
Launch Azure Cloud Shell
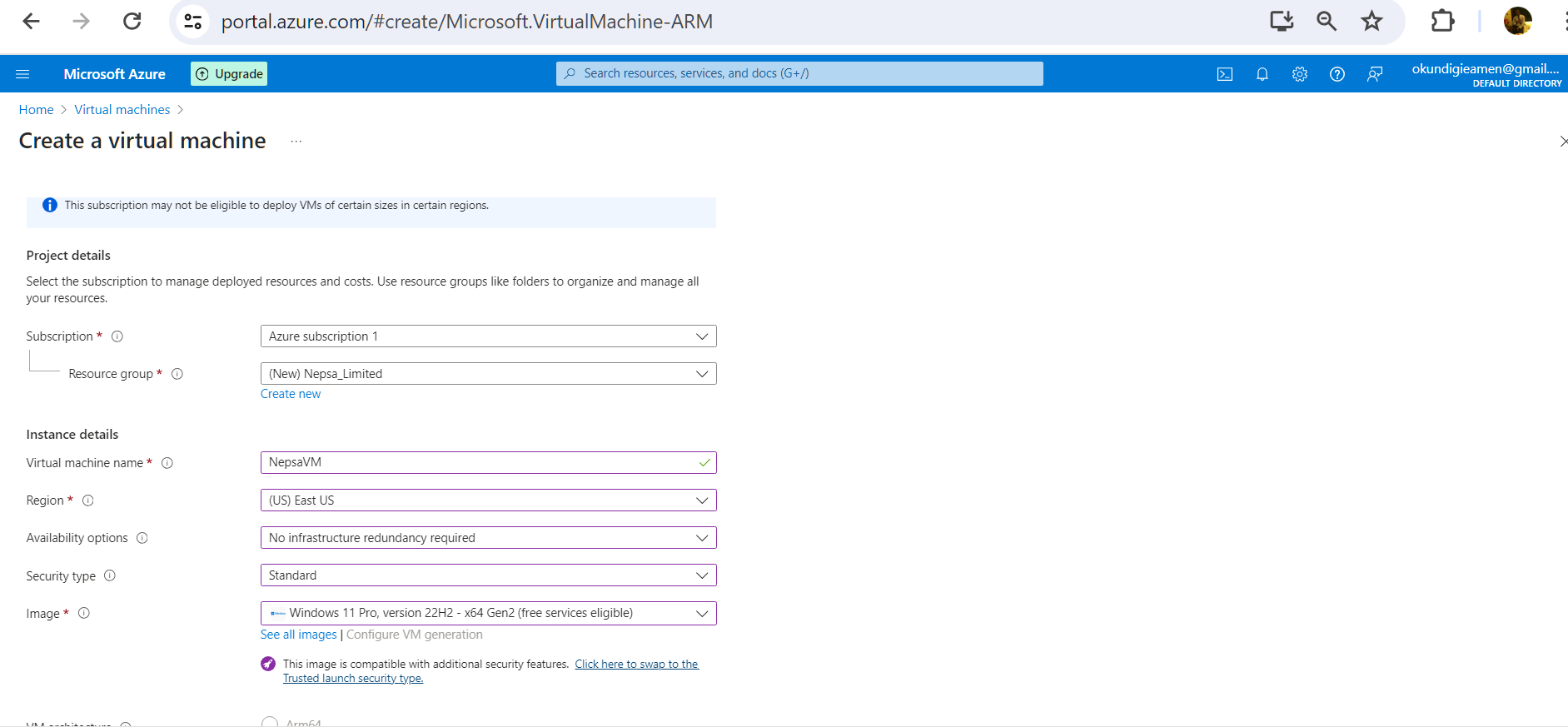[1225, 74]
